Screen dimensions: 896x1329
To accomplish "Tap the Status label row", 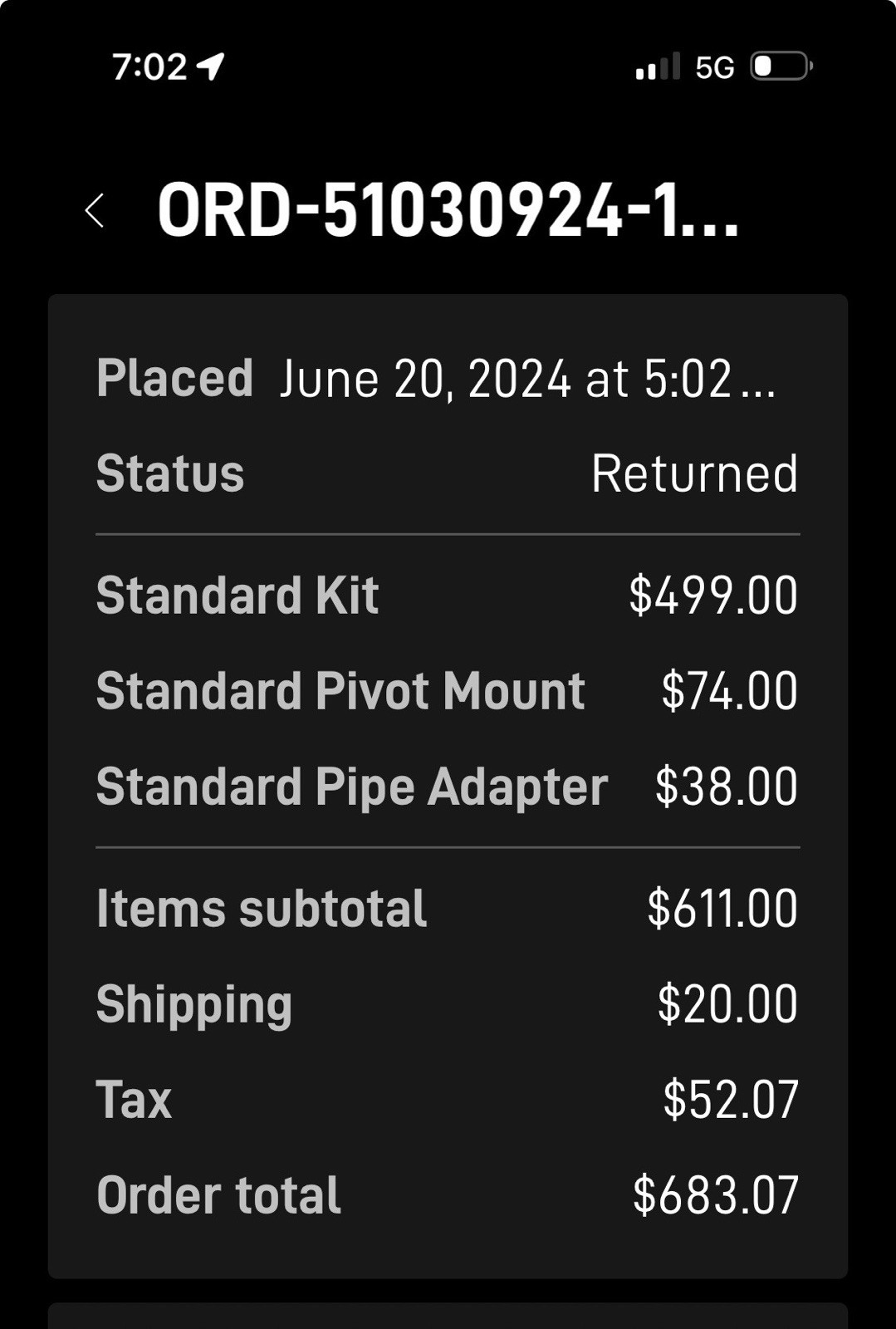I will pos(170,473).
